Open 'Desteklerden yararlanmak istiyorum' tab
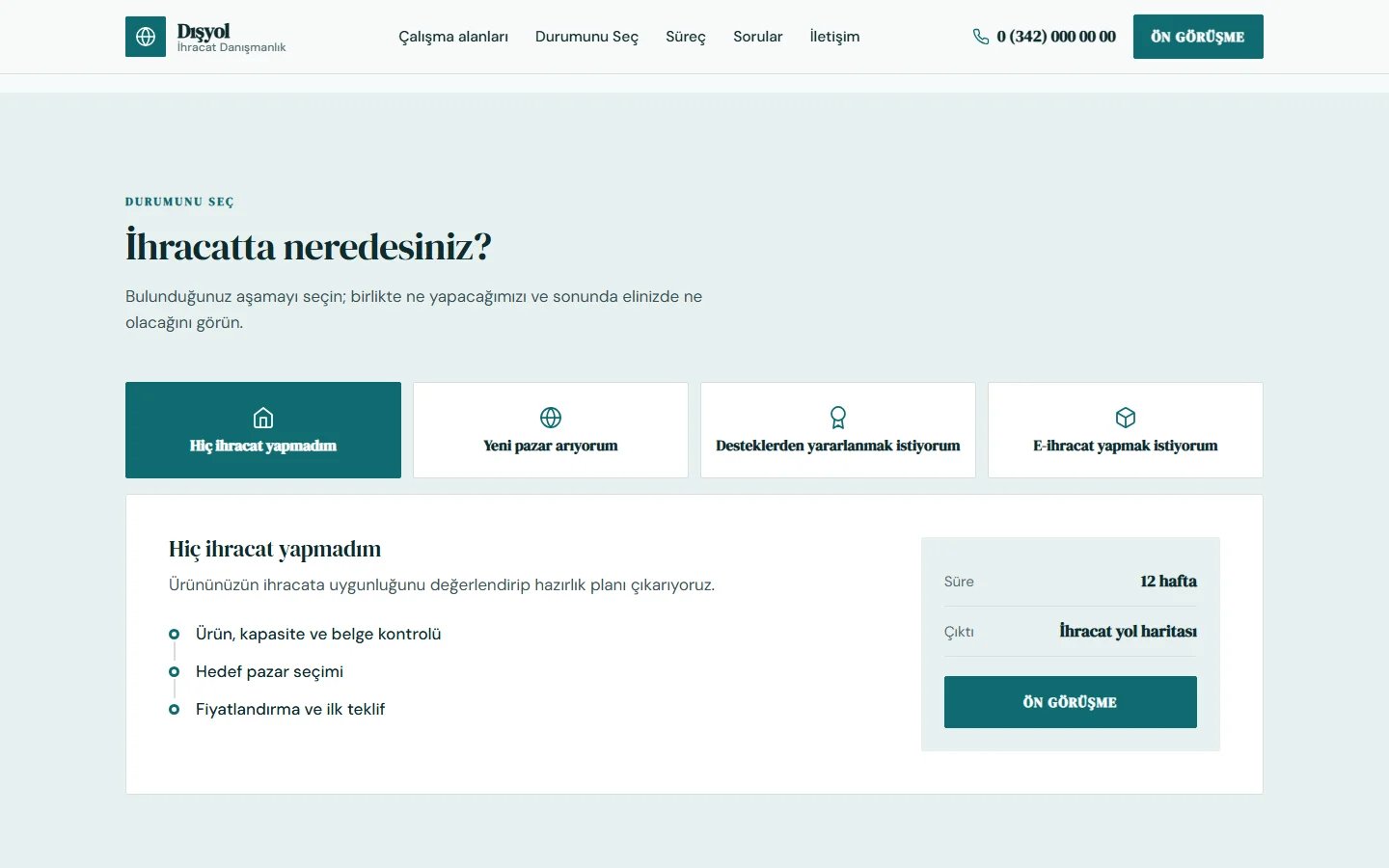 click(x=838, y=430)
